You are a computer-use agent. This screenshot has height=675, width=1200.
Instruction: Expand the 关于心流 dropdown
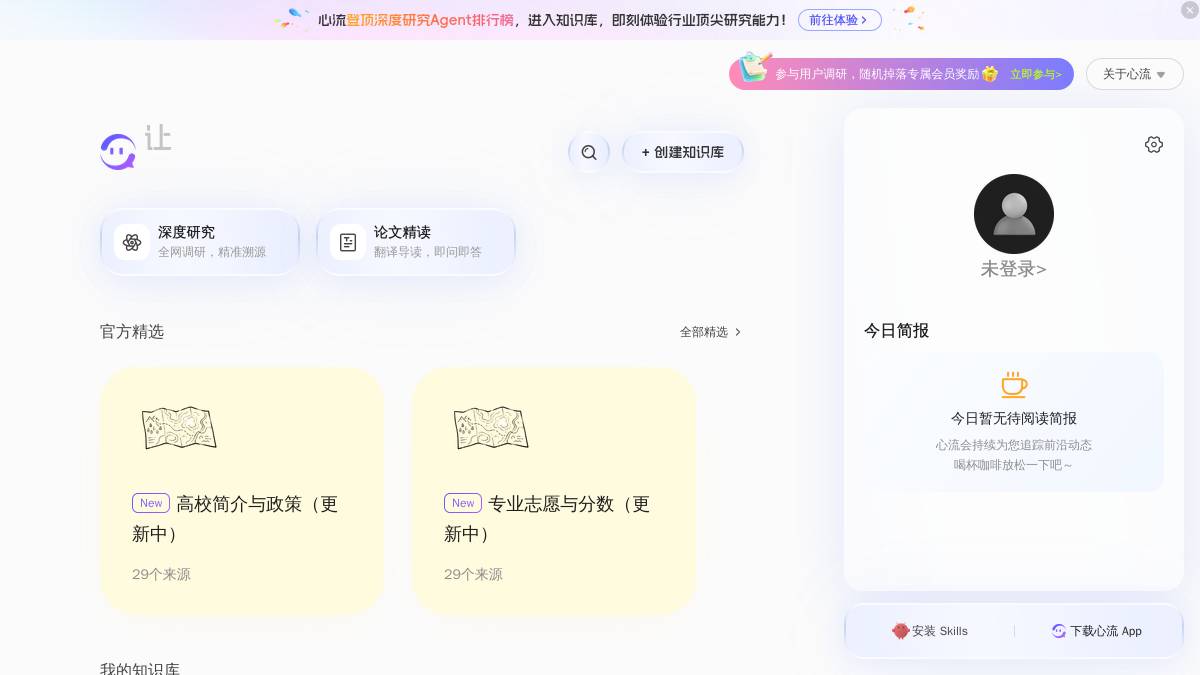pos(1135,74)
